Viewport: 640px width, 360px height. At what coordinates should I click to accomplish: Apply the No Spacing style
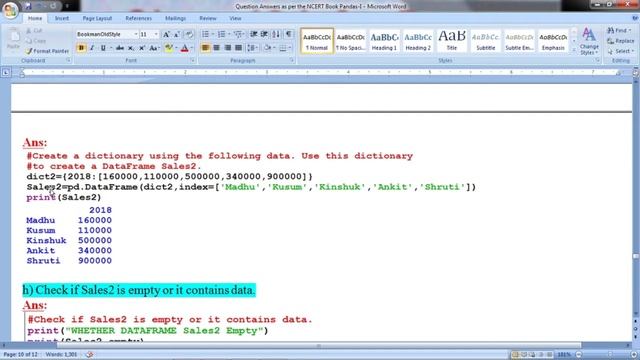point(351,40)
